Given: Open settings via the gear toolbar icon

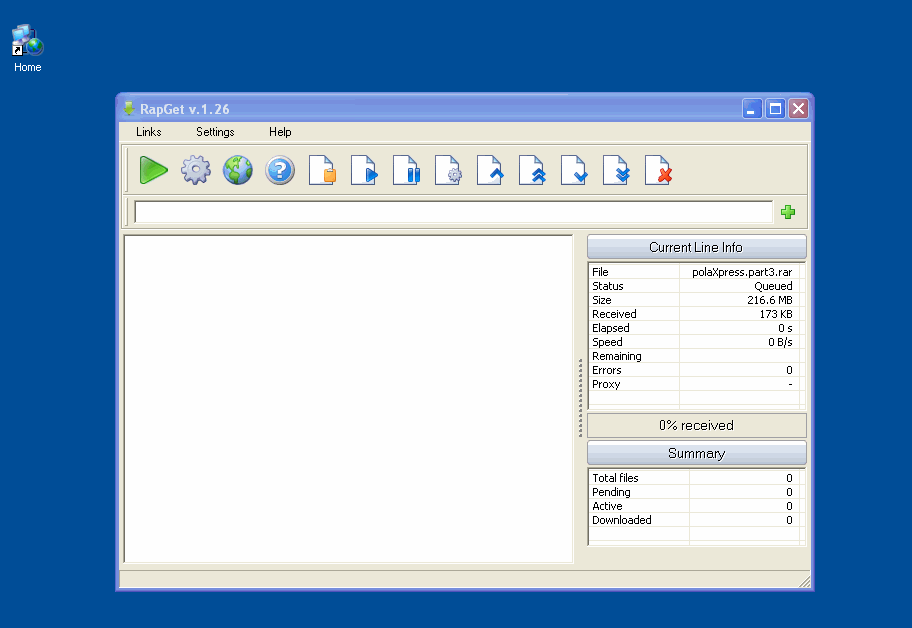Looking at the screenshot, I should coord(195,170).
